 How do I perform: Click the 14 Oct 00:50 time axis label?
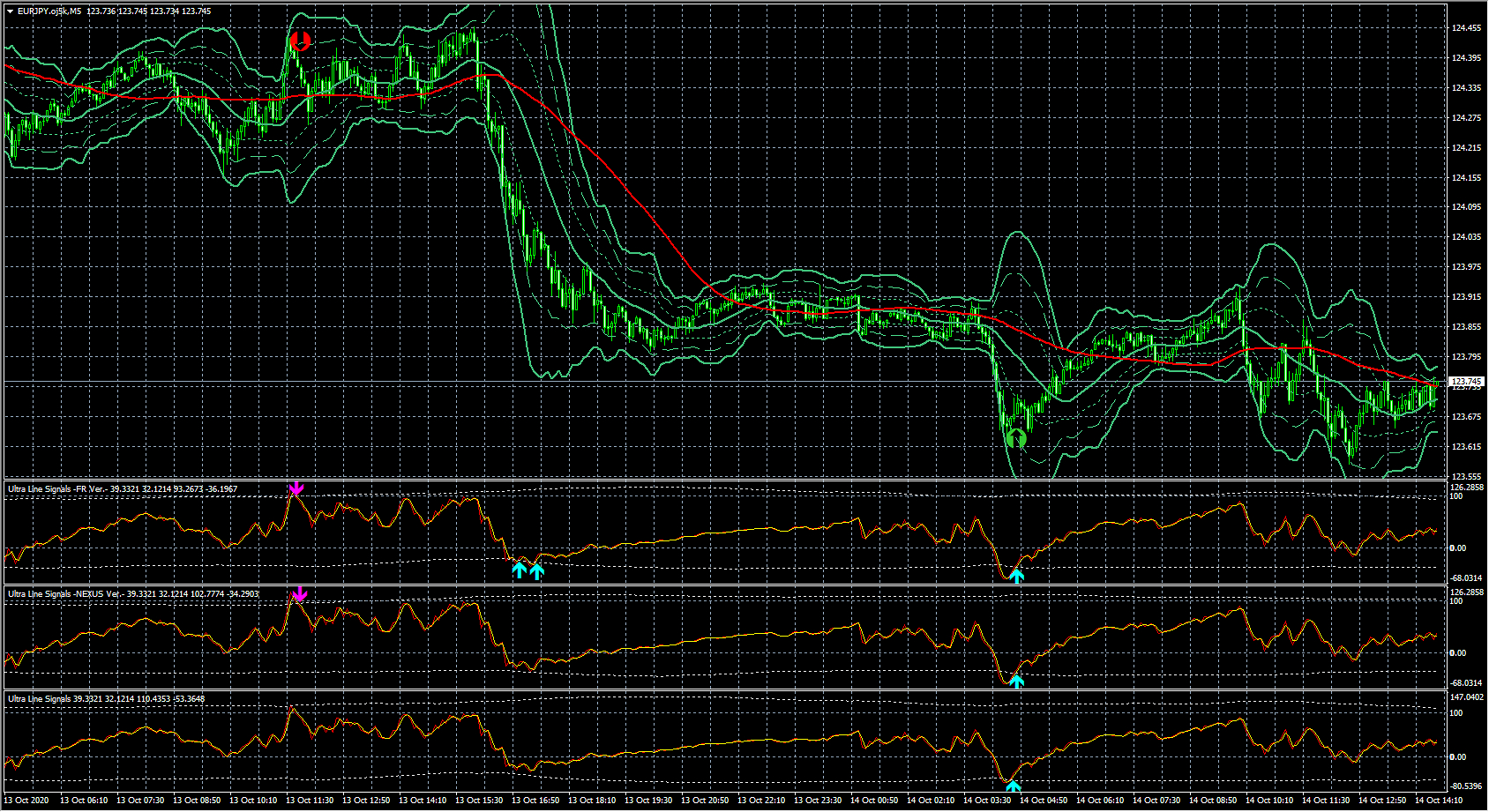click(874, 801)
